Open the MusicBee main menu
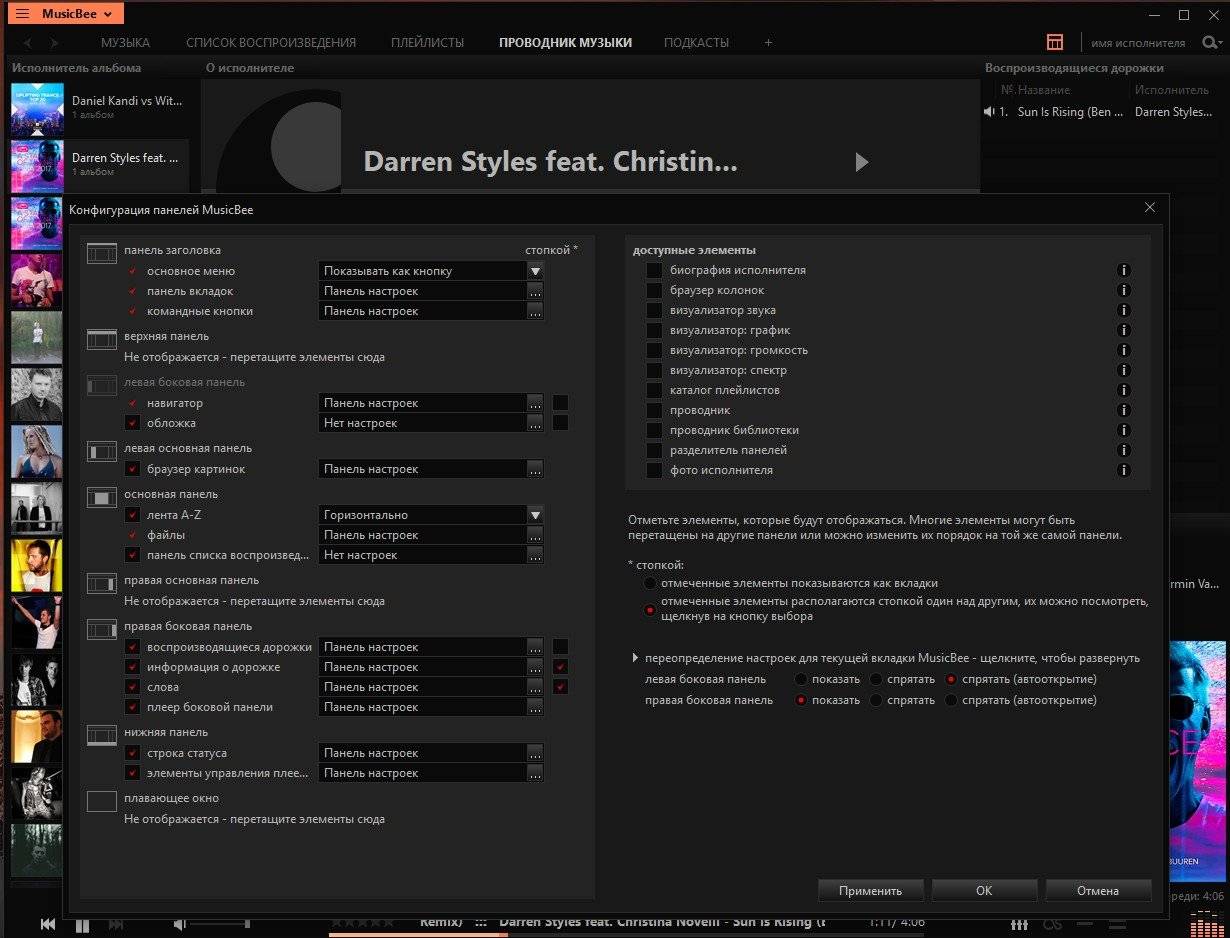1230x938 pixels. 70,14
